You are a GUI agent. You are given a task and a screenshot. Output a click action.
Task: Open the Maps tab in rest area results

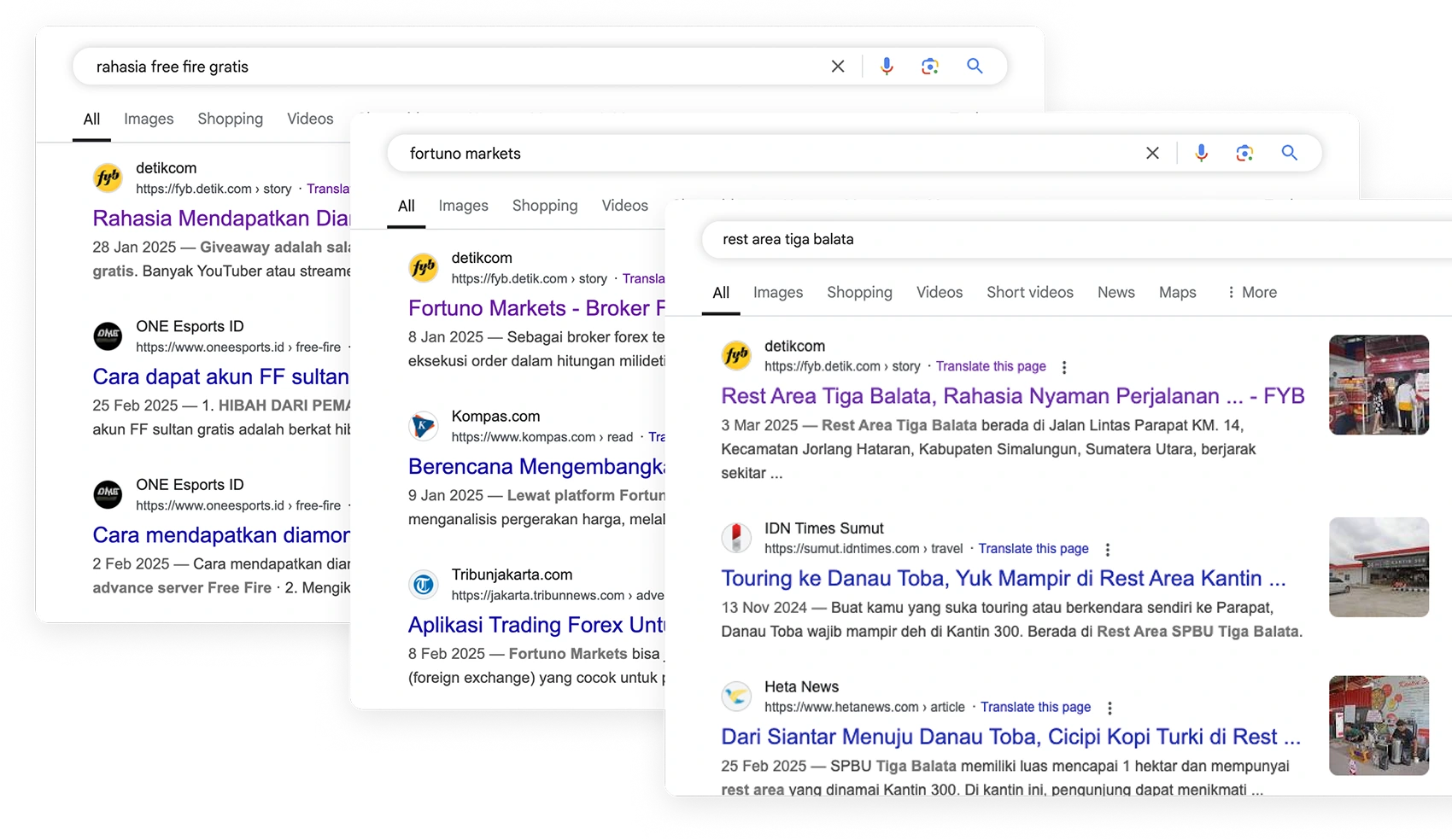pos(1177,292)
